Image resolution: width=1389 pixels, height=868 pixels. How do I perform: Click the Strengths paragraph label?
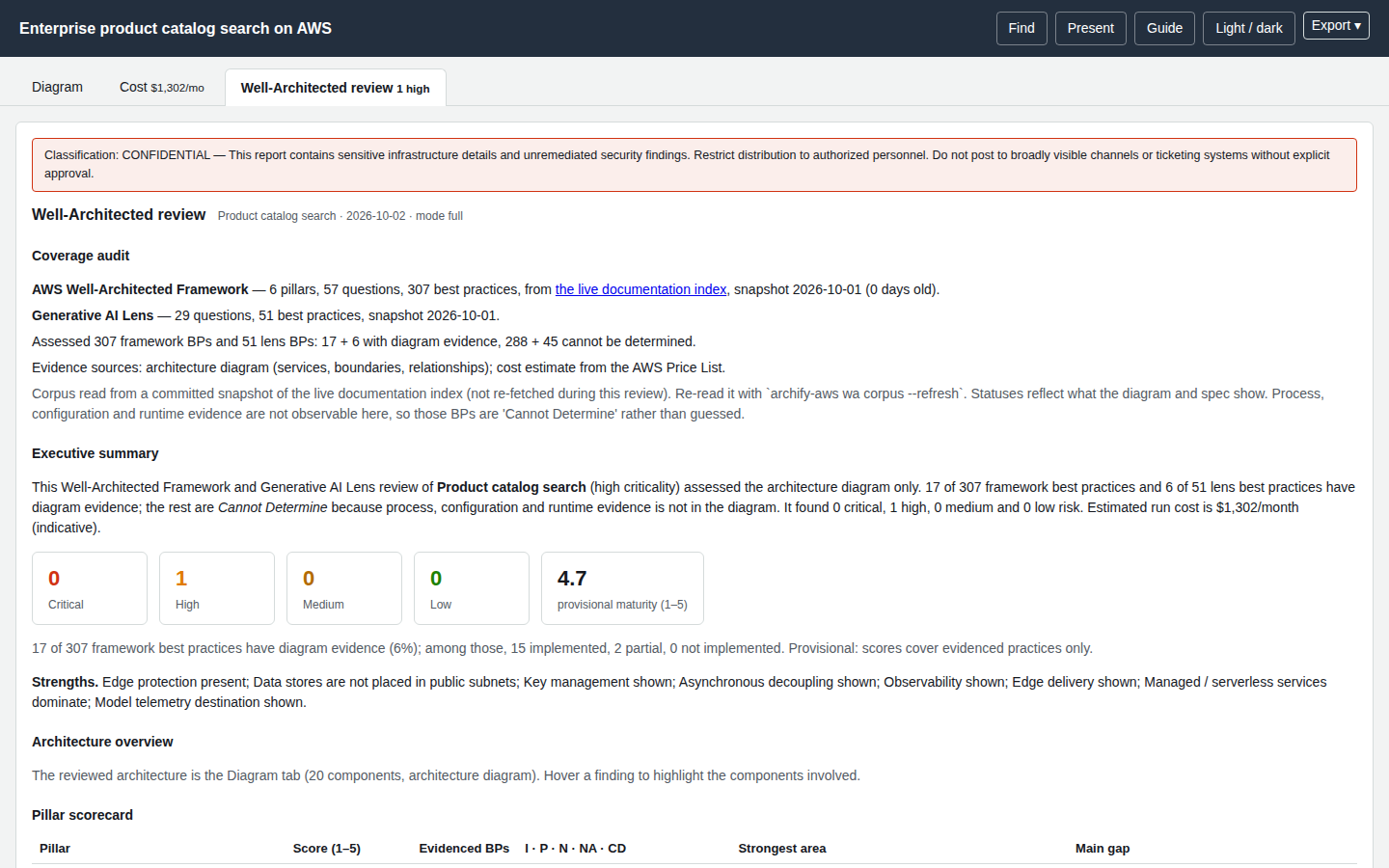click(65, 682)
